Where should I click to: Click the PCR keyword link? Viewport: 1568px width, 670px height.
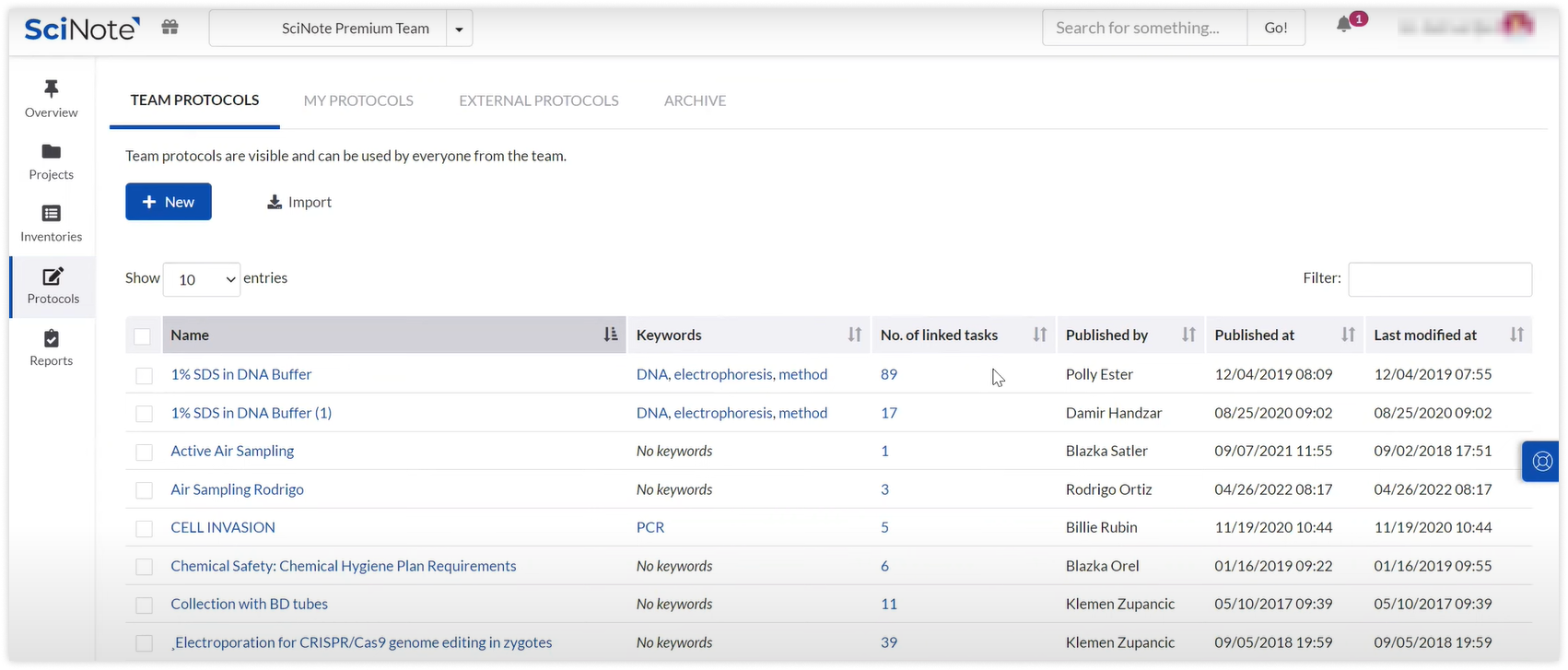click(650, 527)
